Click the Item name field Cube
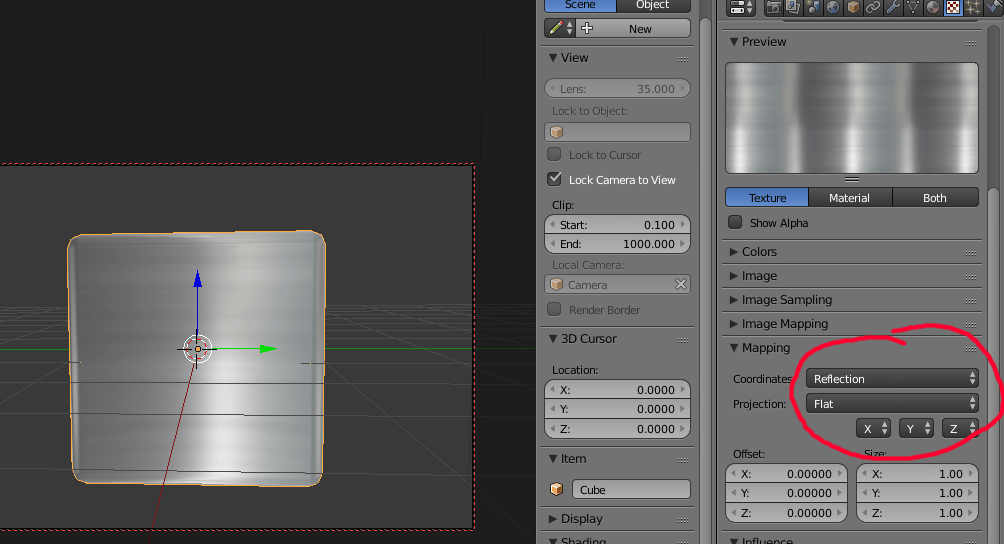 [x=631, y=490]
